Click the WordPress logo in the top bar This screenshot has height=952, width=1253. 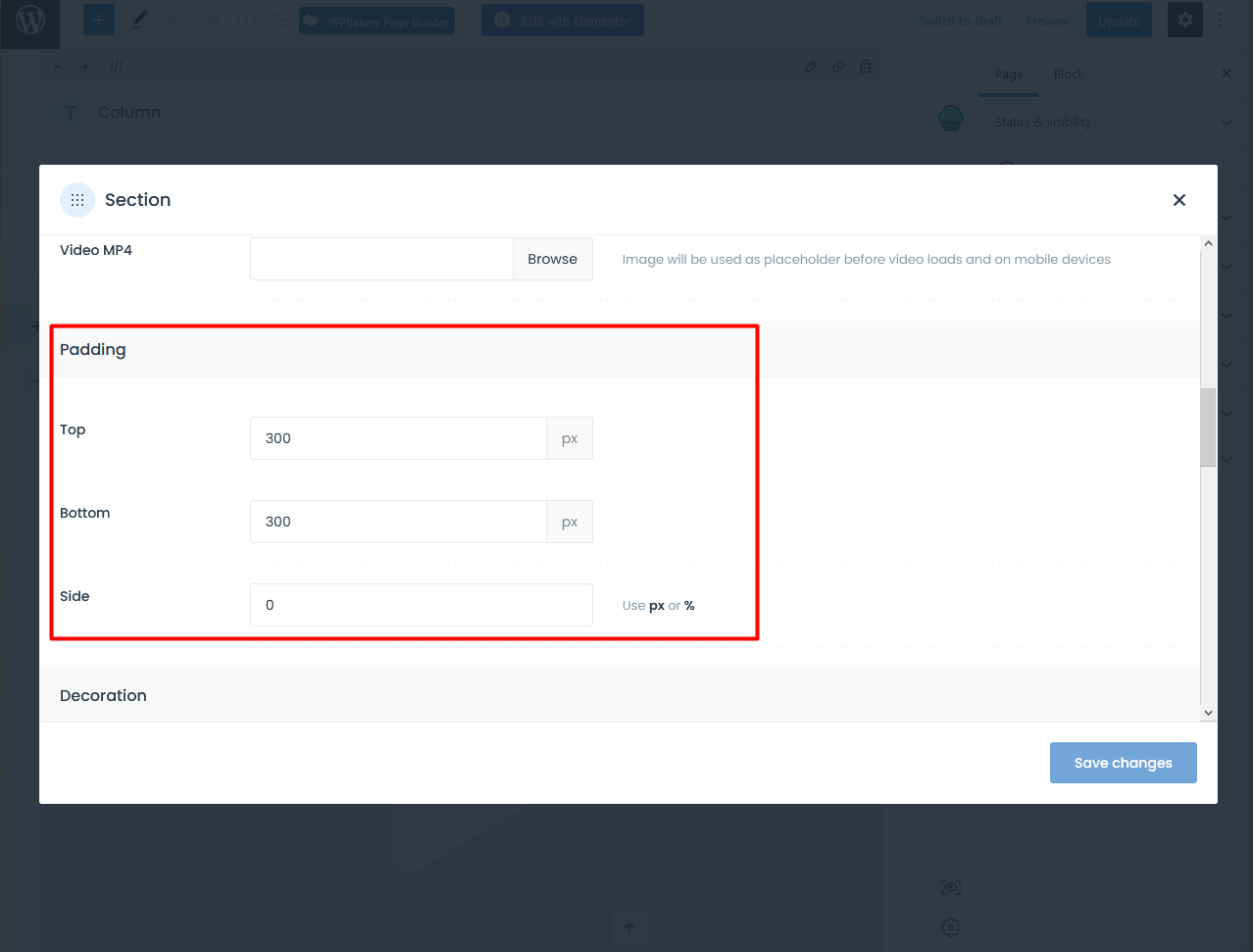(x=30, y=21)
